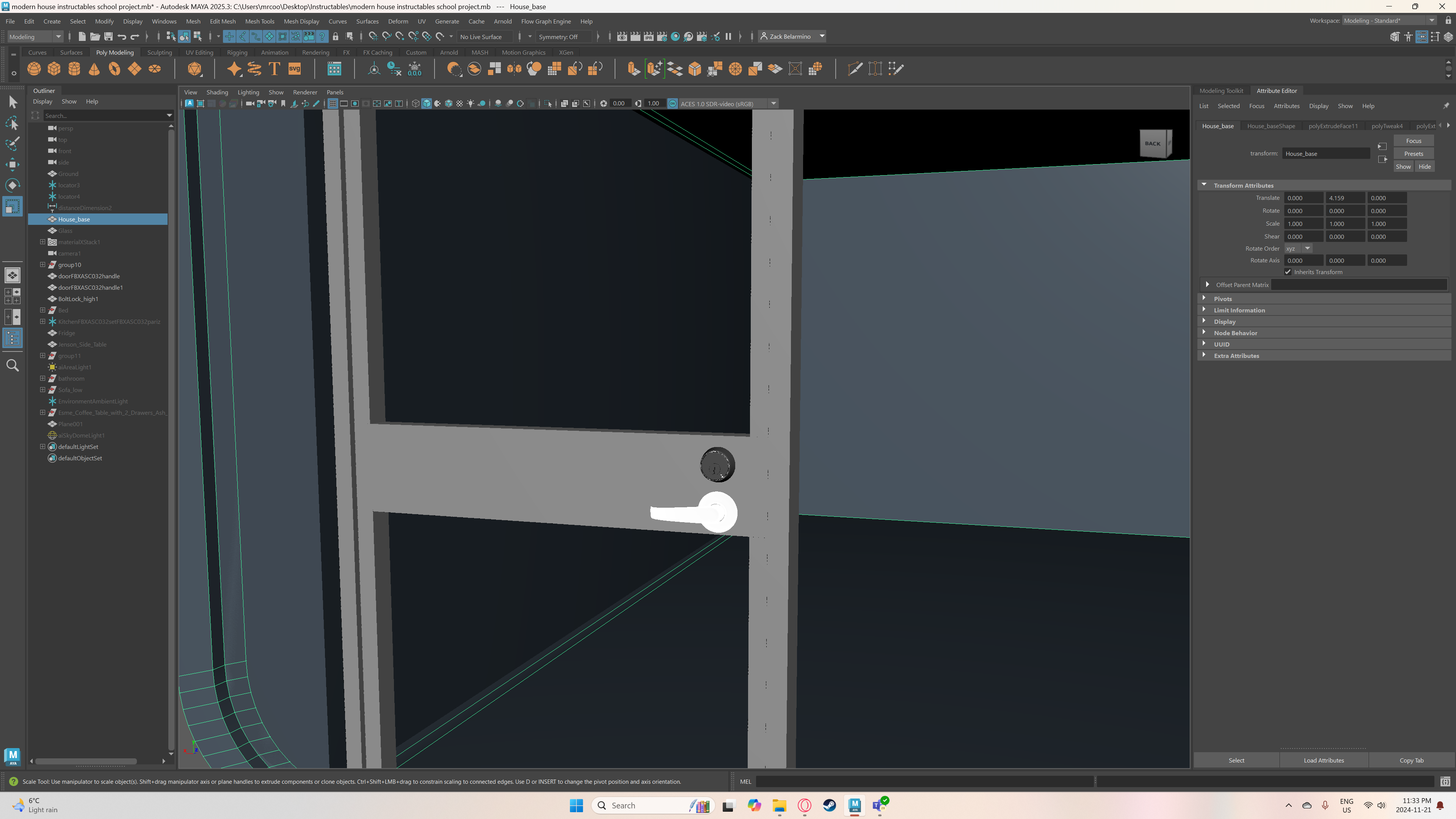Toggle the Outliner panel layout icon in the sidebar
The image size is (1456, 819).
(13, 339)
